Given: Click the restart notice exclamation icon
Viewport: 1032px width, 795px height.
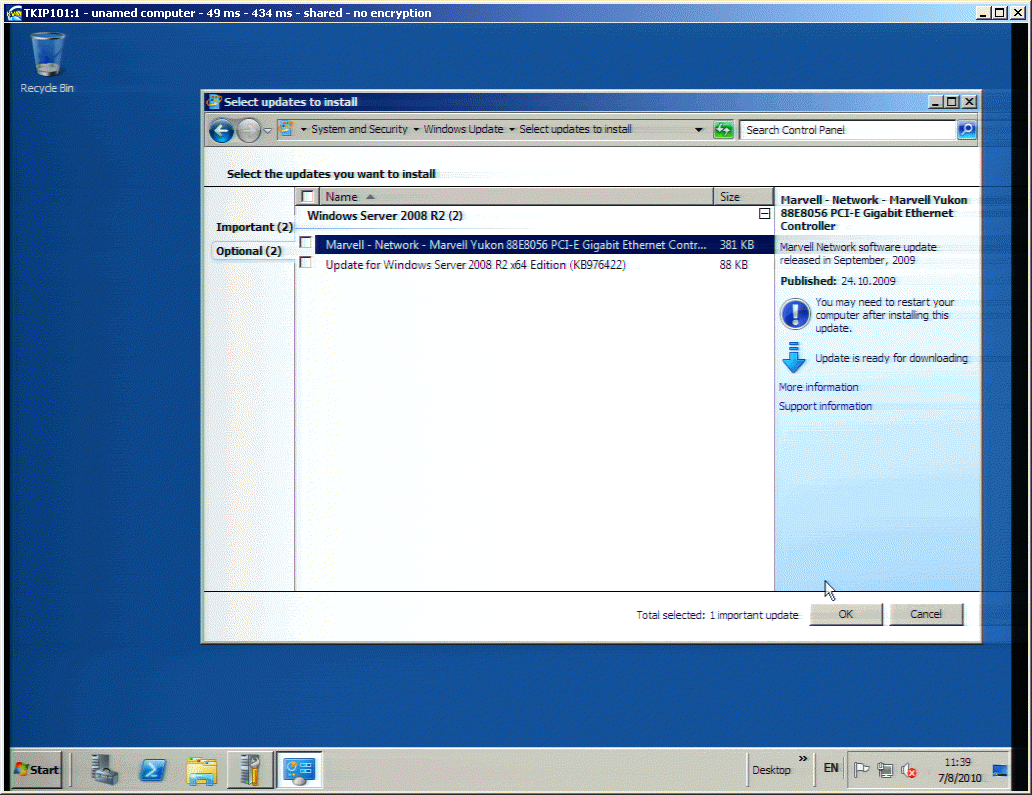Looking at the screenshot, I should click(794, 314).
